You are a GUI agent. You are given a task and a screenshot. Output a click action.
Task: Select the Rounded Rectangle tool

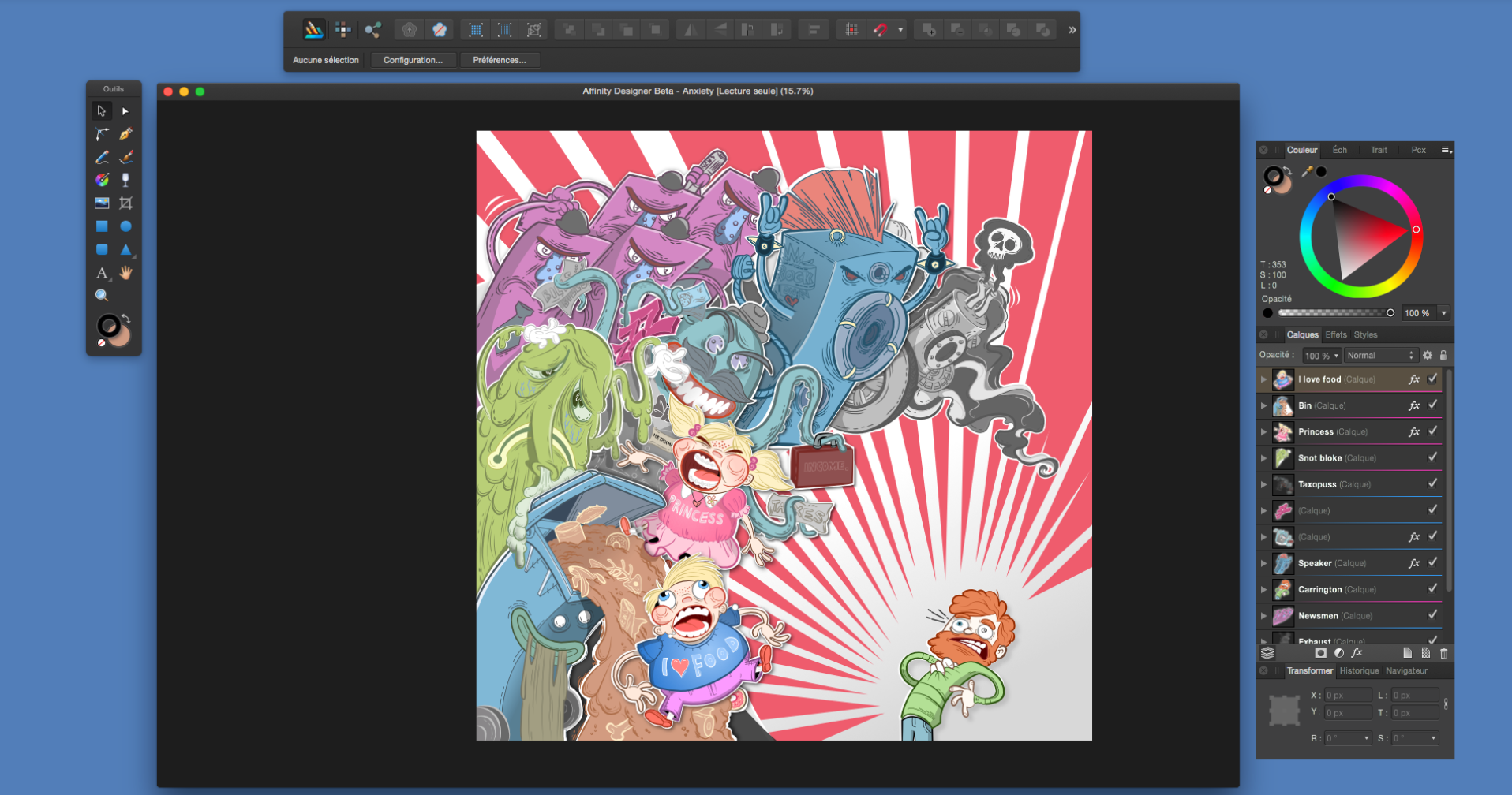[101, 249]
